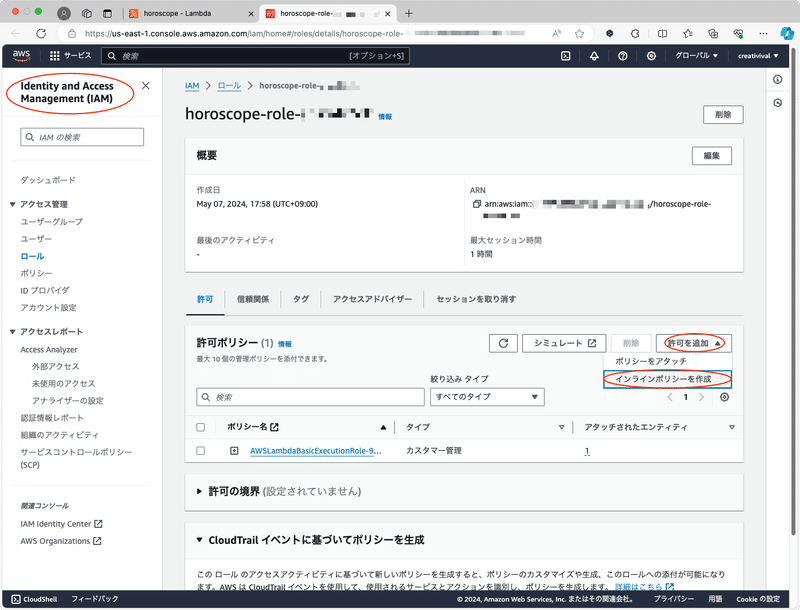The width and height of the screenshot is (800, 610).
Task: Expand the AWSLambdaBasicExecutionRole policy row details
Action: coord(234,451)
